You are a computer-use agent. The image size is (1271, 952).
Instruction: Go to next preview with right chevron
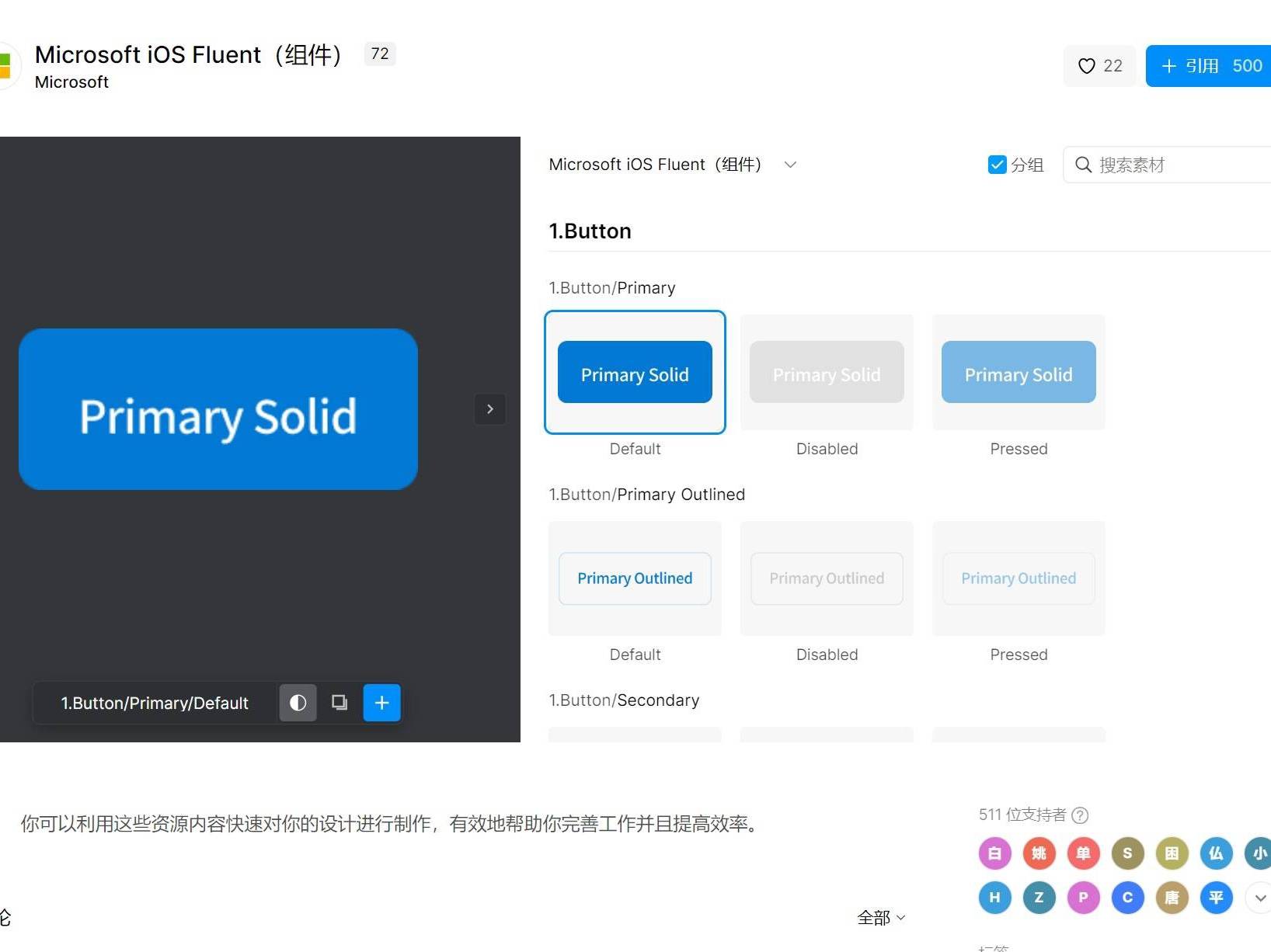(489, 409)
